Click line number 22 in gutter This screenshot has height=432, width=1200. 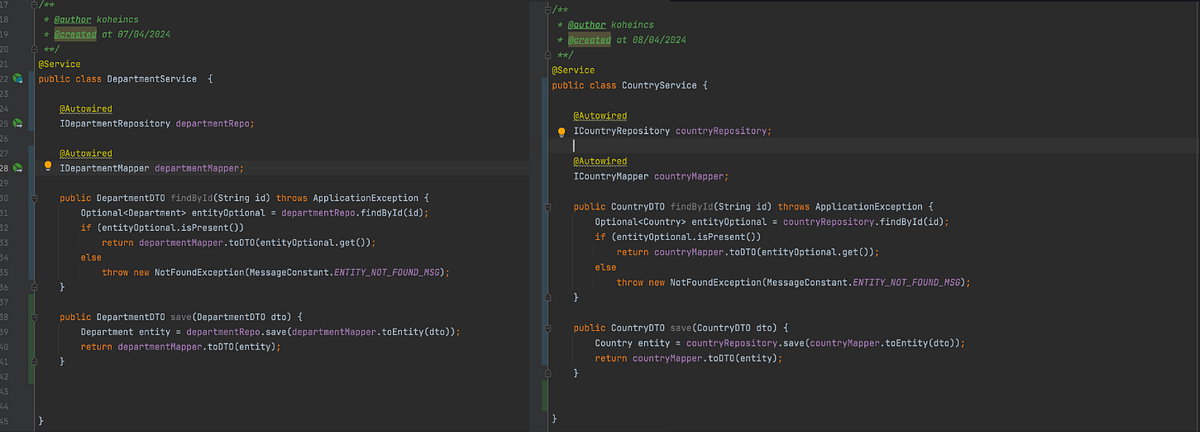tap(6, 78)
